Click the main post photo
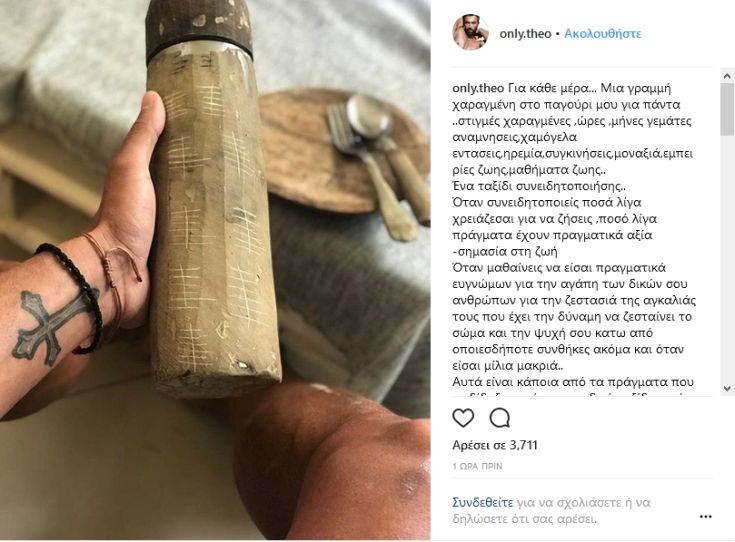Screen dimensions: 735x542 pos(215,270)
